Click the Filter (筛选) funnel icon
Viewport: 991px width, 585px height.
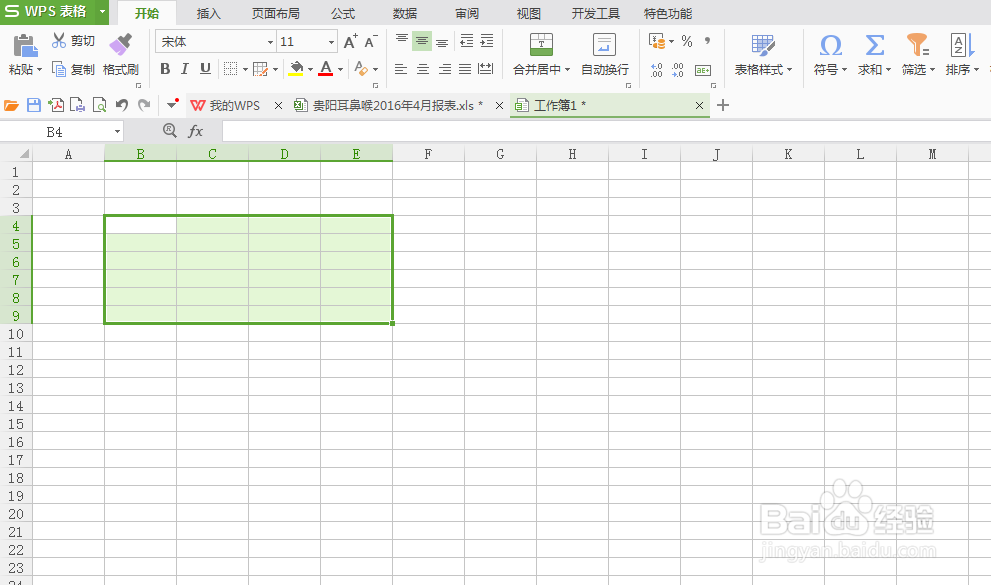(918, 45)
